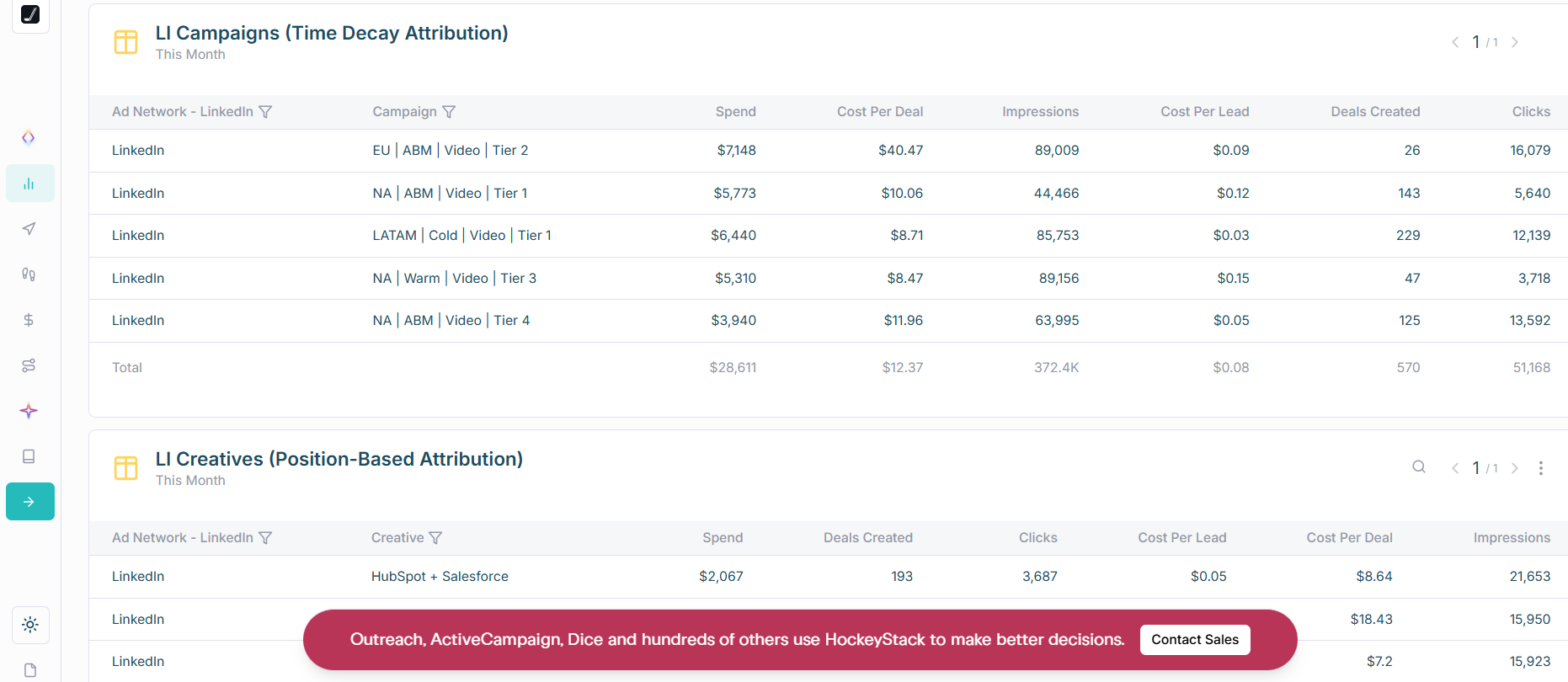Viewport: 1568px width, 682px height.
Task: Open the sparkle AI icon in sidebar
Action: tap(29, 410)
